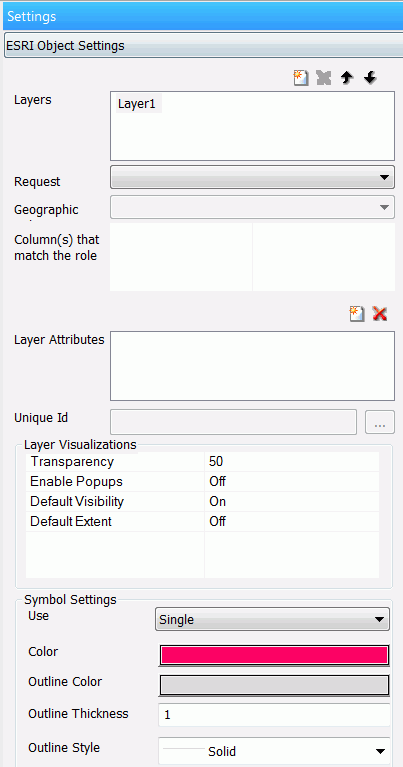Toggle the Enable Popups value Off
This screenshot has height=767, width=403.
(x=291, y=482)
